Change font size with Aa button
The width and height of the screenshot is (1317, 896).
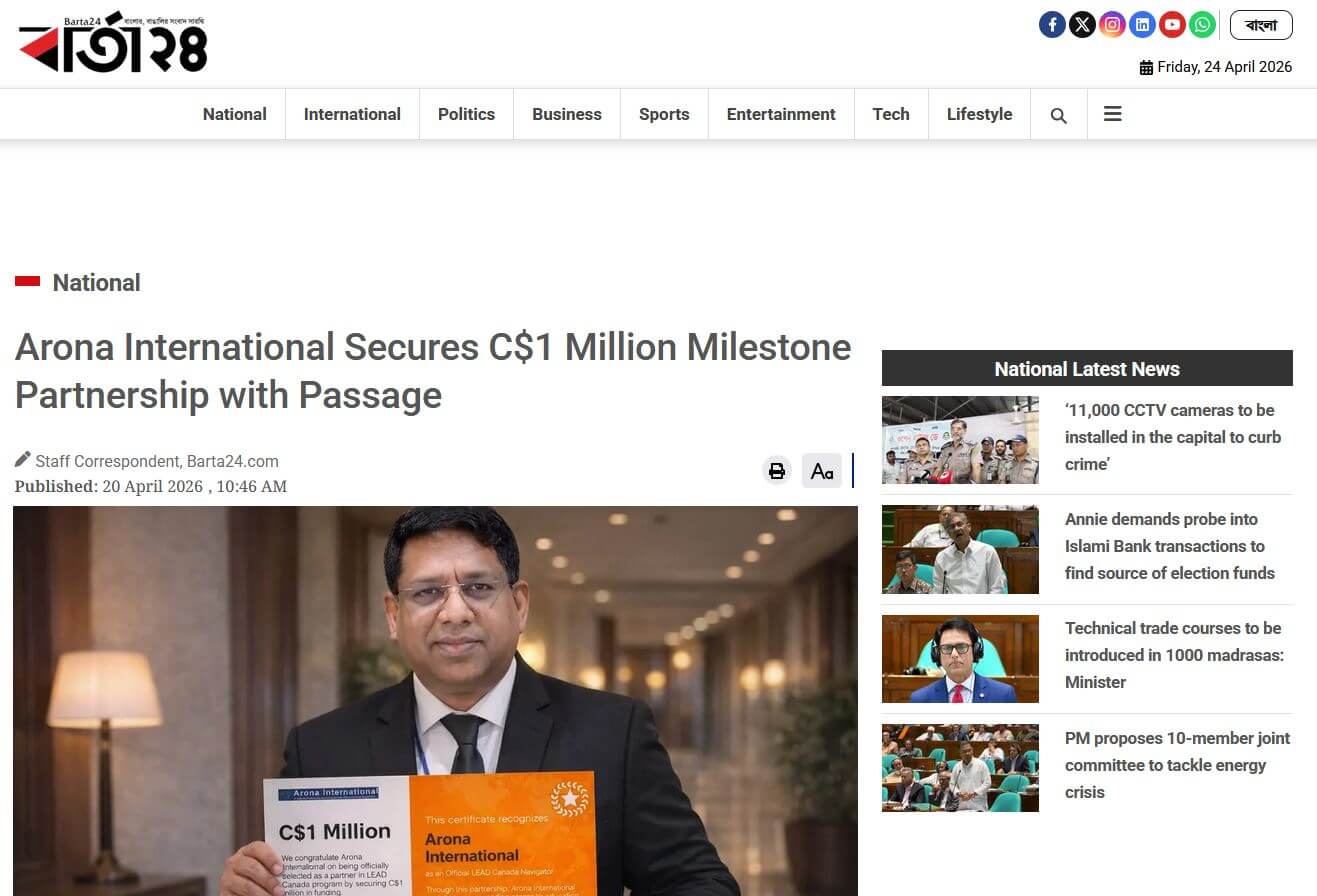pyautogui.click(x=822, y=471)
